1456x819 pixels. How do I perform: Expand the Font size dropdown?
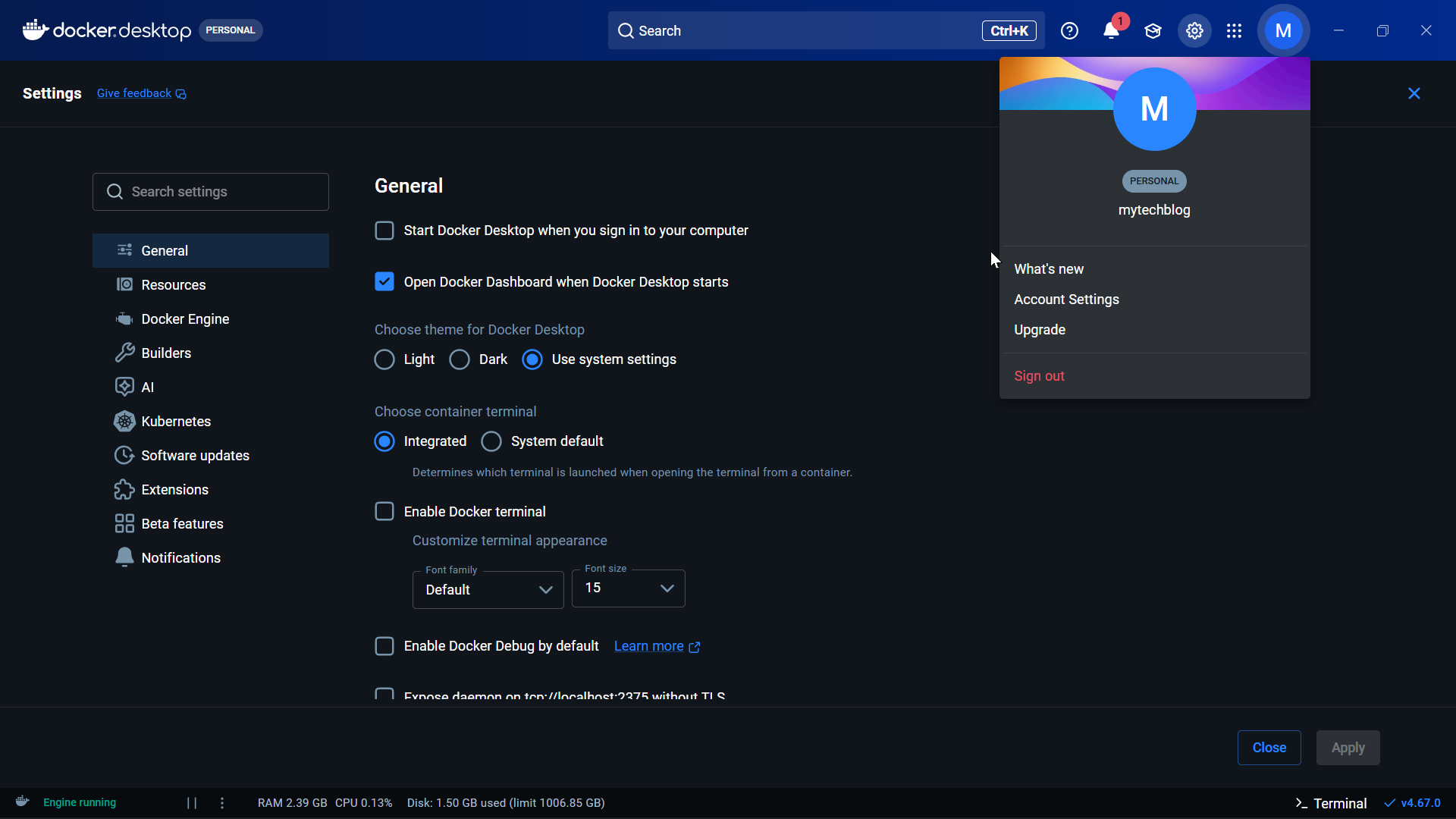point(628,588)
